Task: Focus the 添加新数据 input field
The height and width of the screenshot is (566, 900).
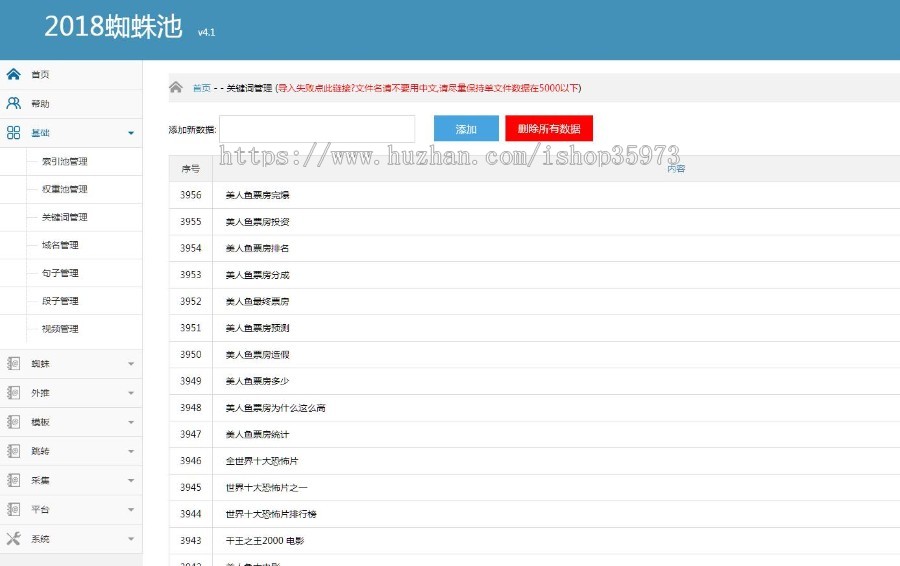Action: (317, 129)
